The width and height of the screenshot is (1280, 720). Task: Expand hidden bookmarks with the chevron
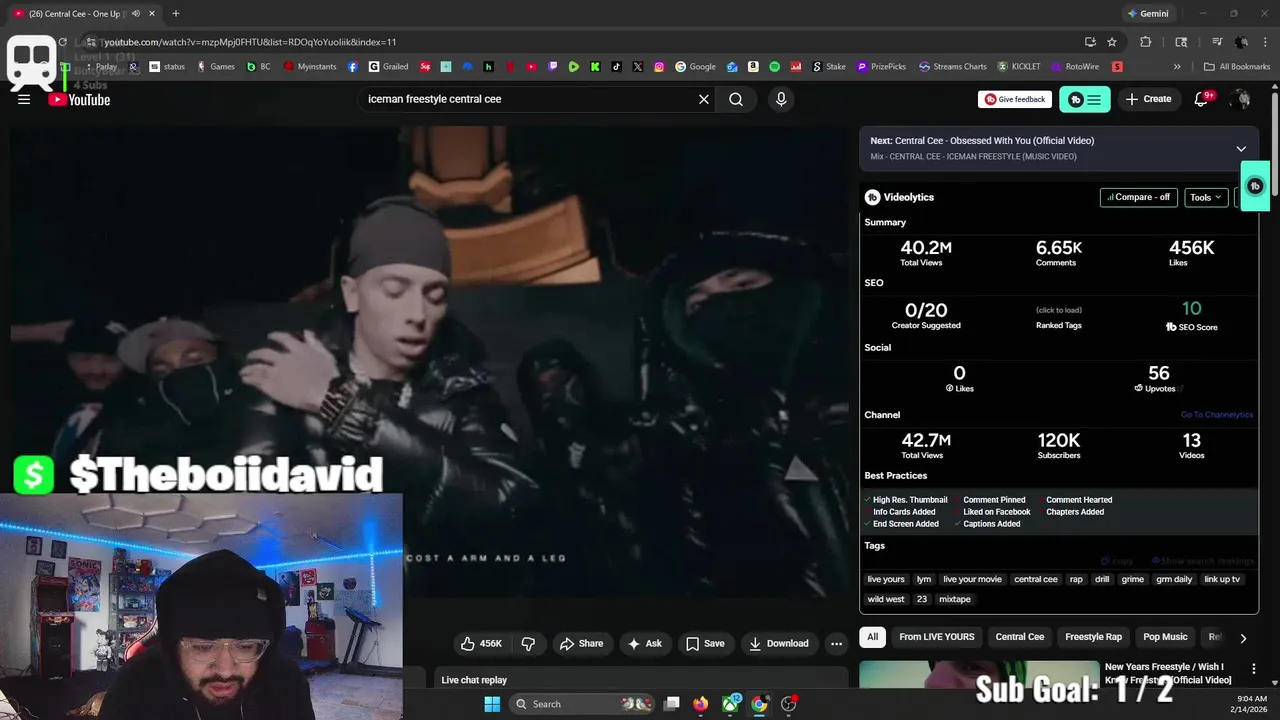point(1177,67)
